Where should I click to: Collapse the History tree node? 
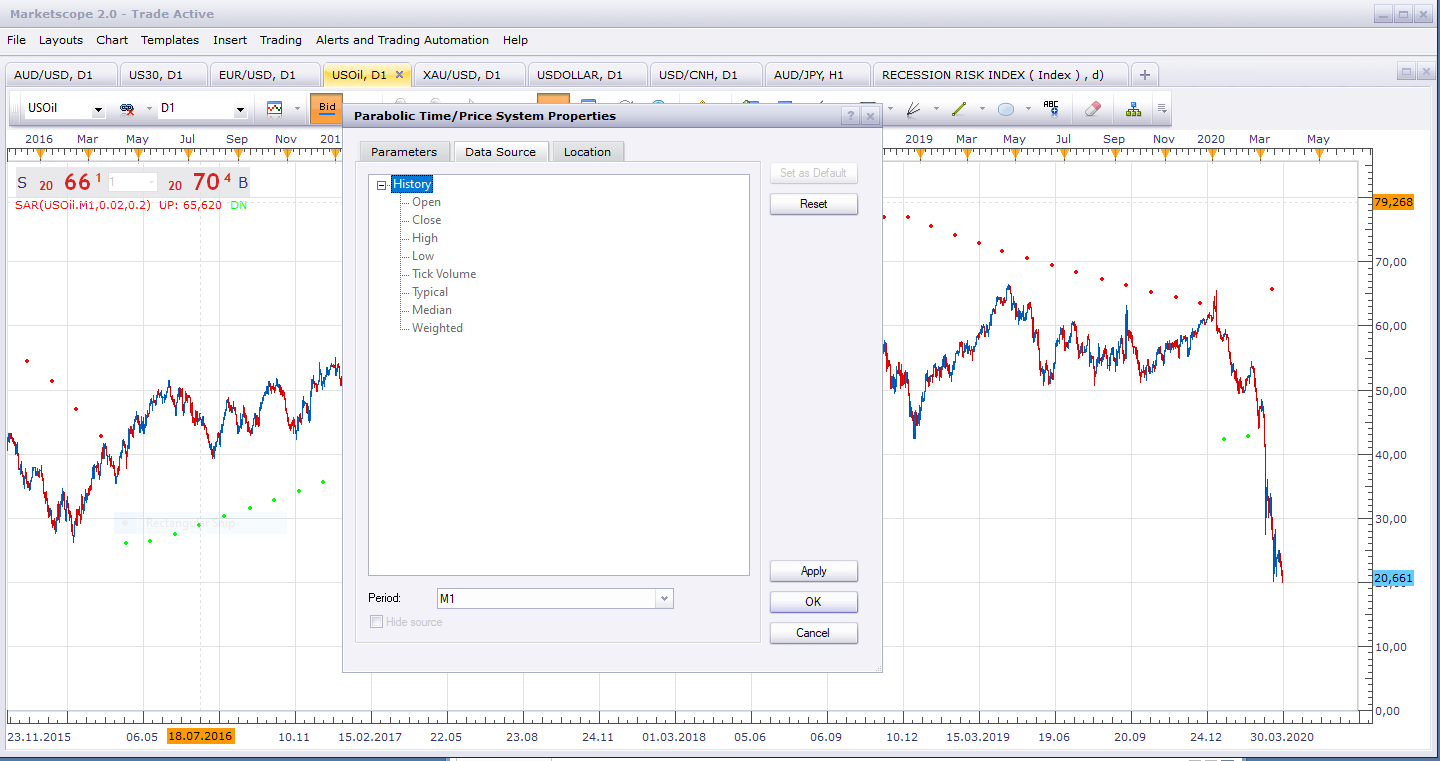[382, 185]
